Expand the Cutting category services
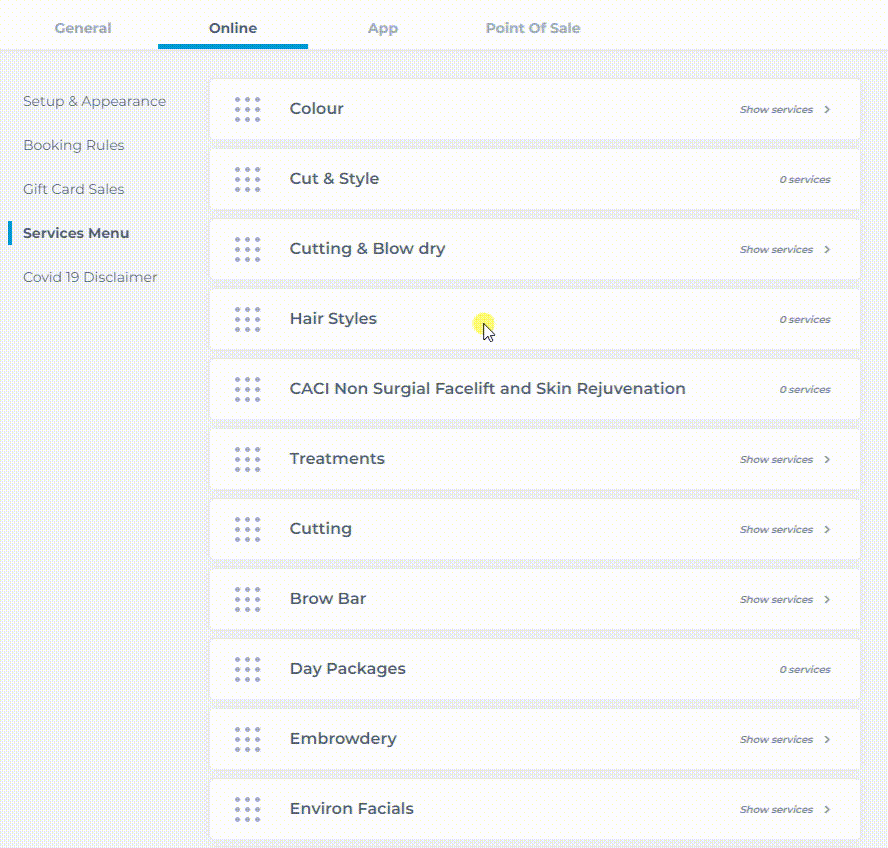 pos(785,530)
